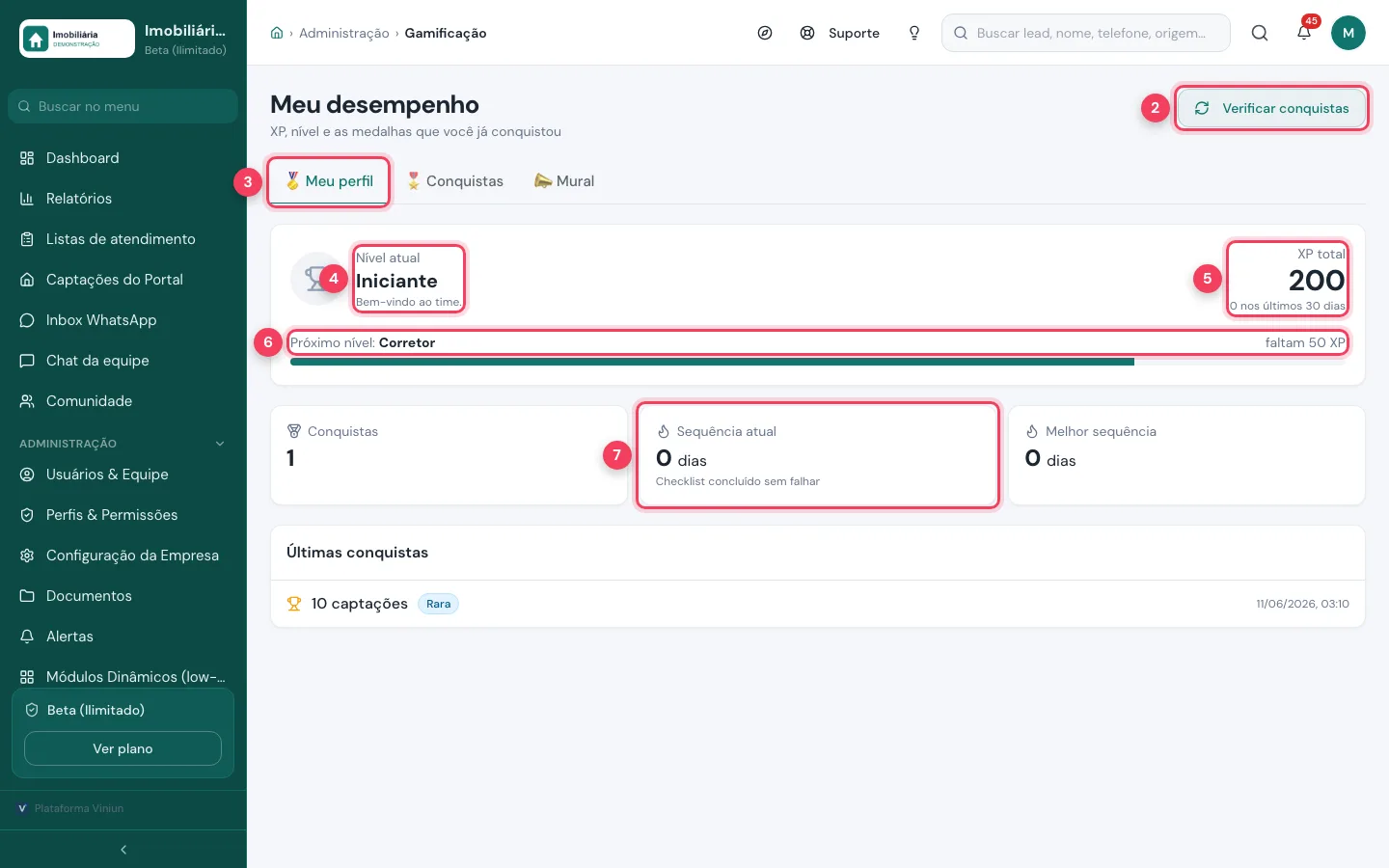Click the XP progress bar toward Corretor
The height and width of the screenshot is (868, 1389).
(818, 362)
